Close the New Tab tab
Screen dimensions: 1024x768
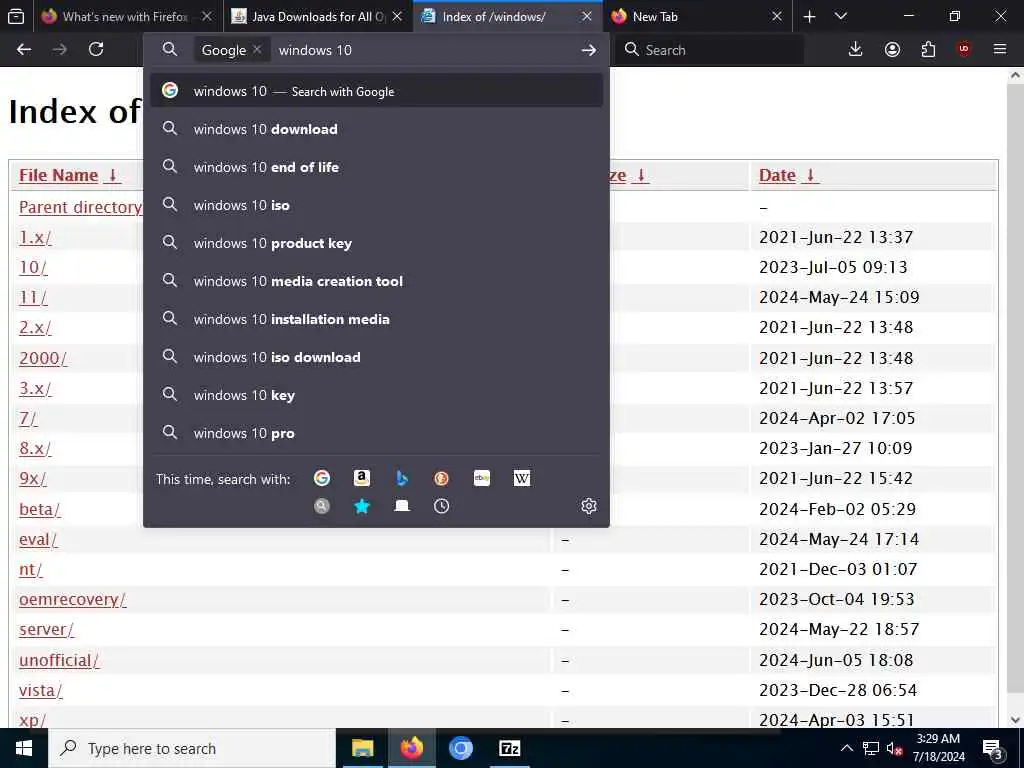(x=777, y=16)
